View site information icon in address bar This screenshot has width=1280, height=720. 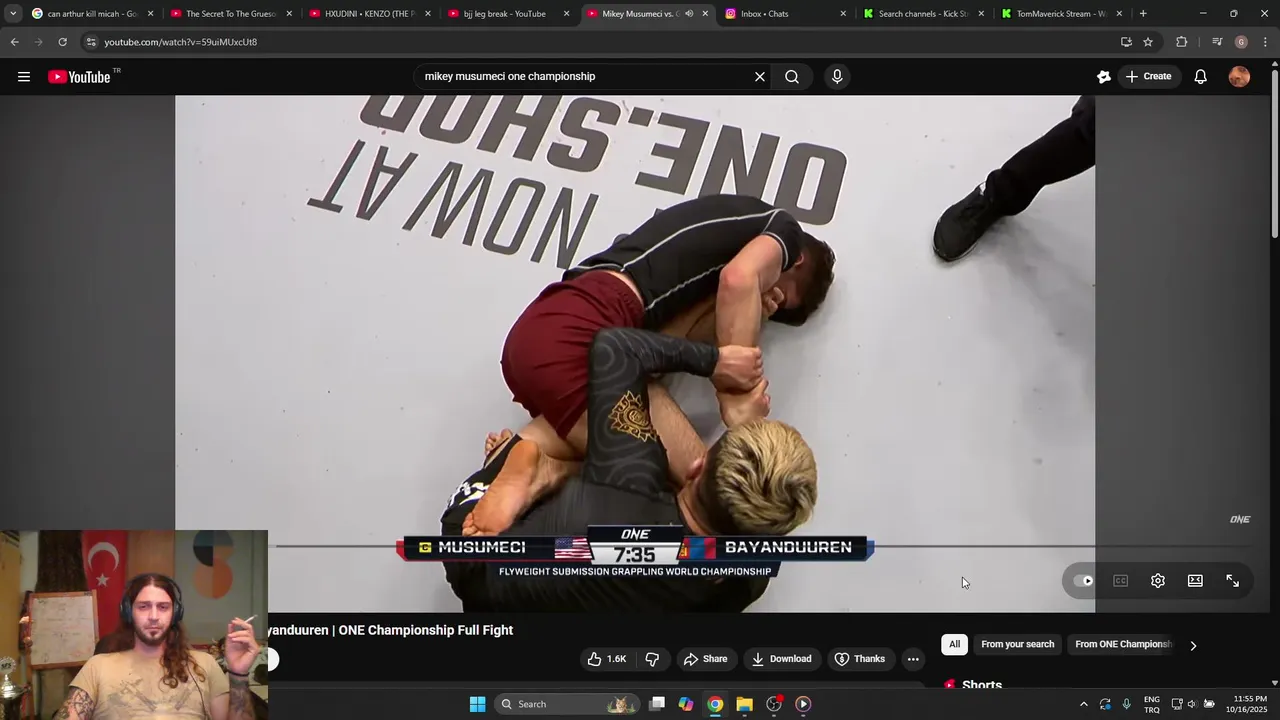coord(91,42)
